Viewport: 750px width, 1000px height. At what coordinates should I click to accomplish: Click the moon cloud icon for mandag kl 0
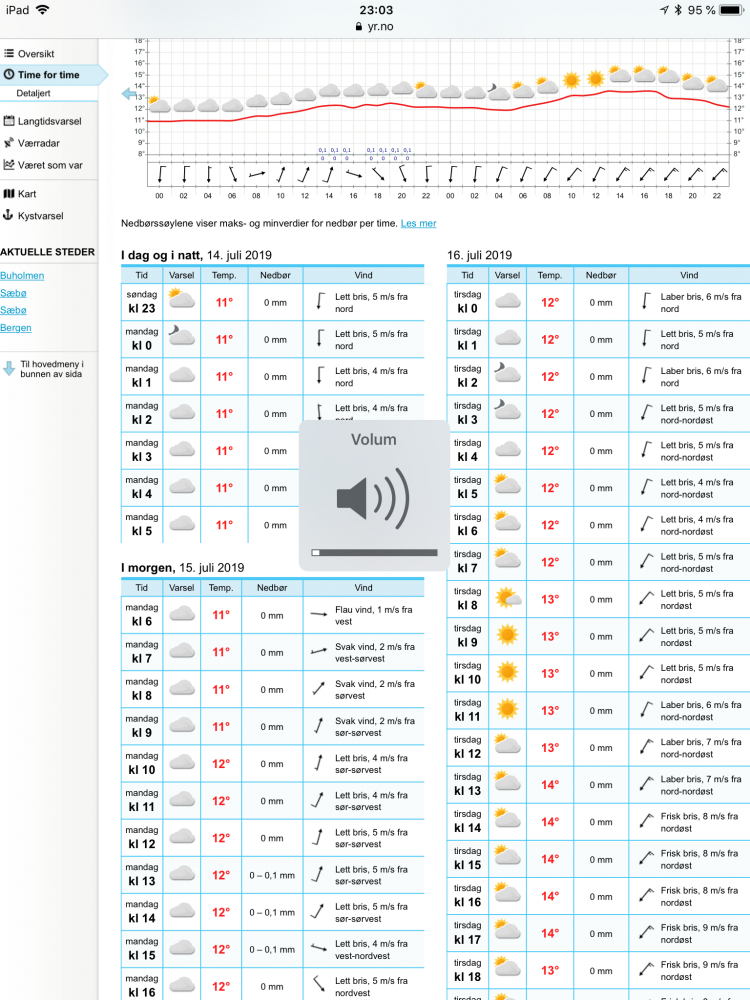(x=181, y=335)
